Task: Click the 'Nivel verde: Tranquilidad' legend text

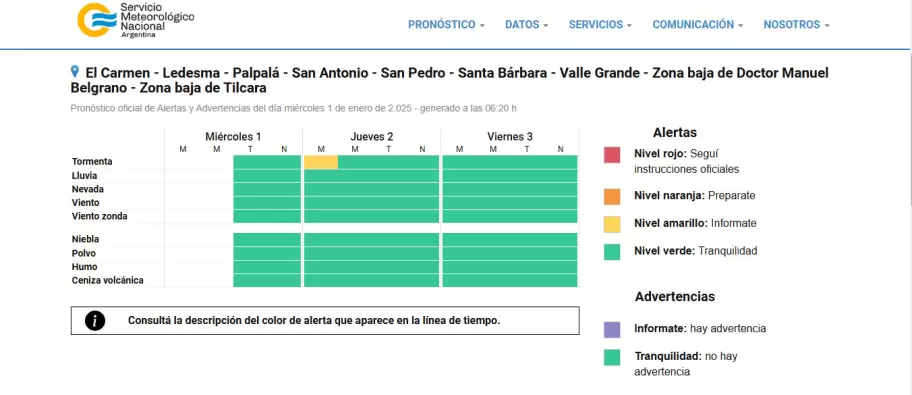Action: coord(696,251)
